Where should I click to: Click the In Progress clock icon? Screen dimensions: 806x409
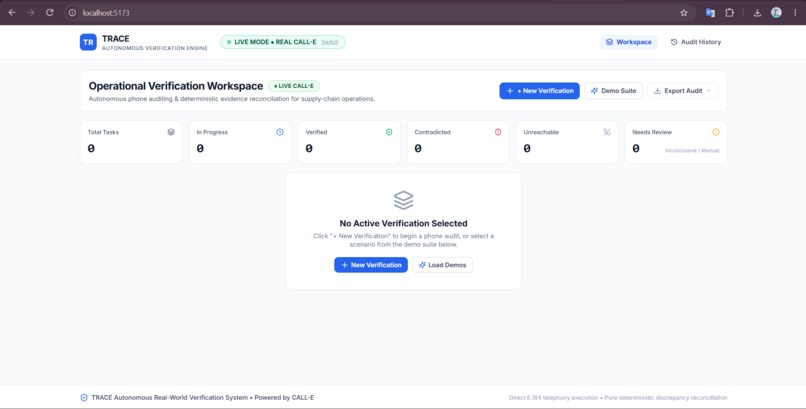click(x=280, y=132)
